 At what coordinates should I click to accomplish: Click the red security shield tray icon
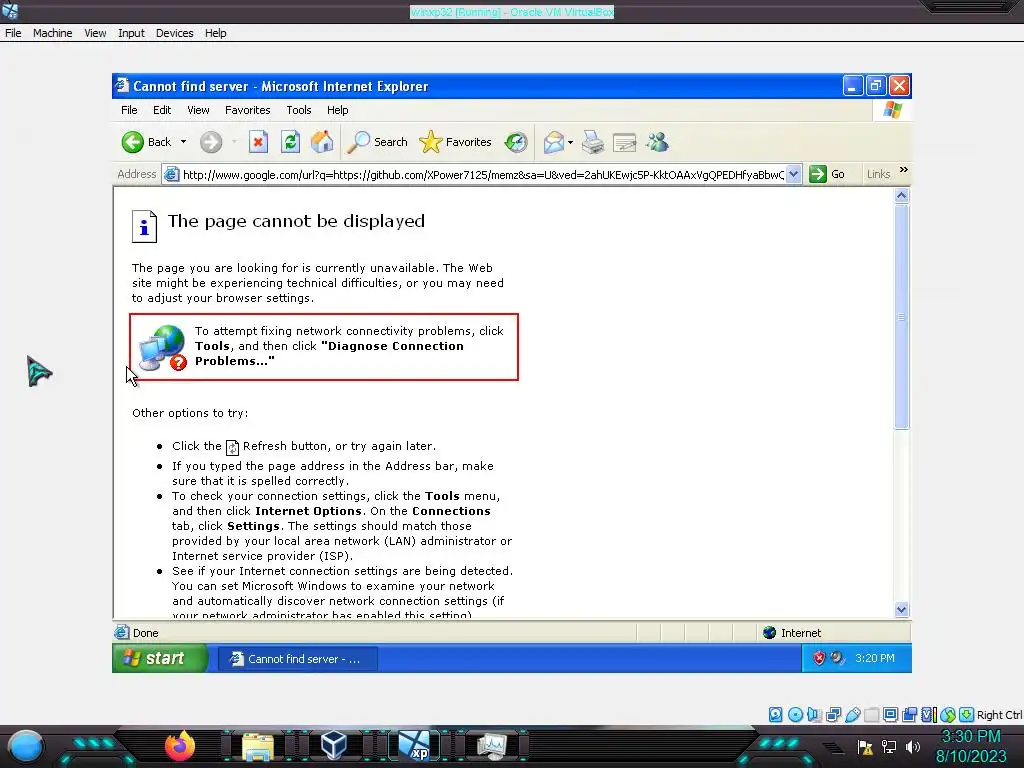point(819,658)
